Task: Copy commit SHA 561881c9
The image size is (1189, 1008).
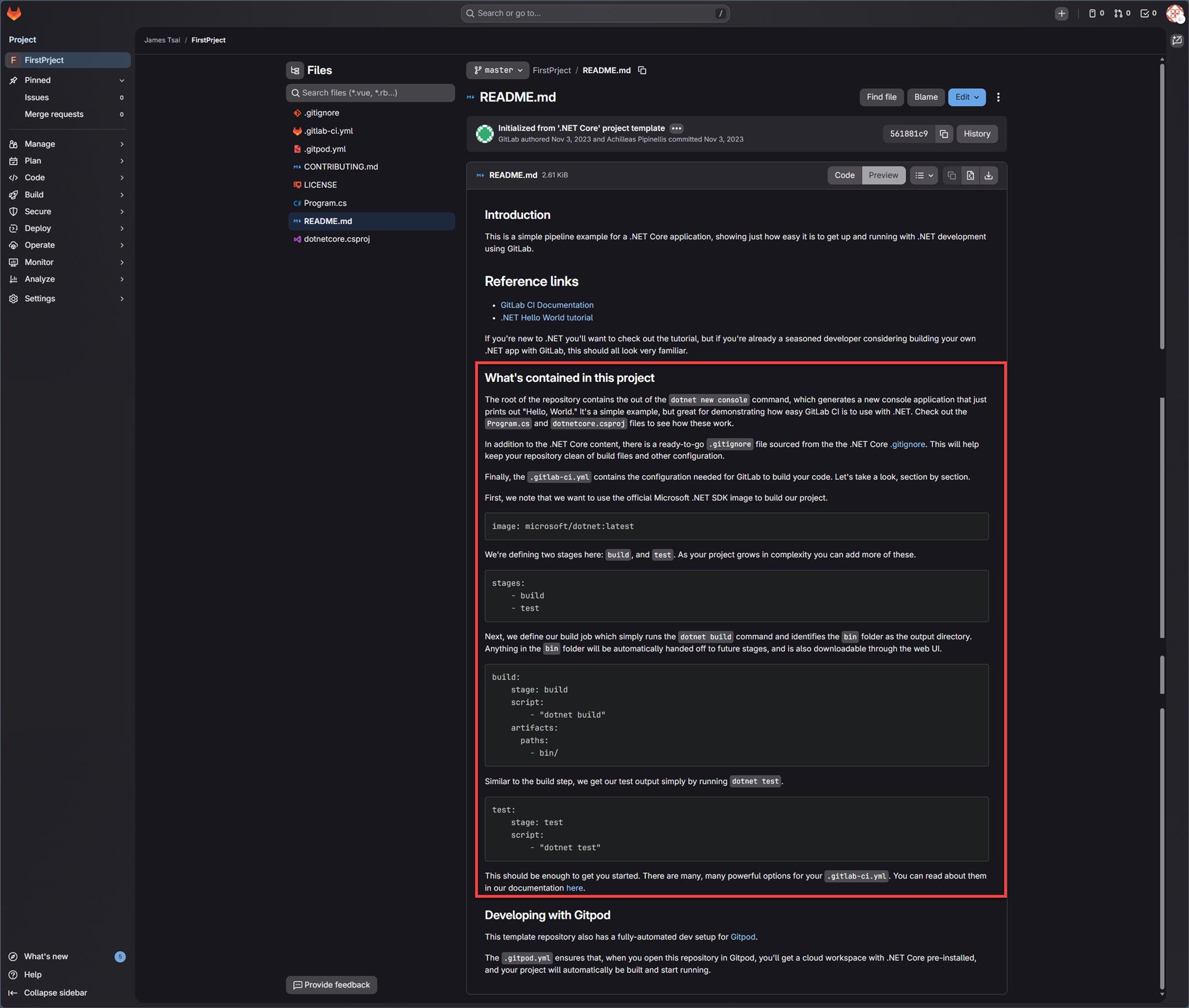Action: 944,134
